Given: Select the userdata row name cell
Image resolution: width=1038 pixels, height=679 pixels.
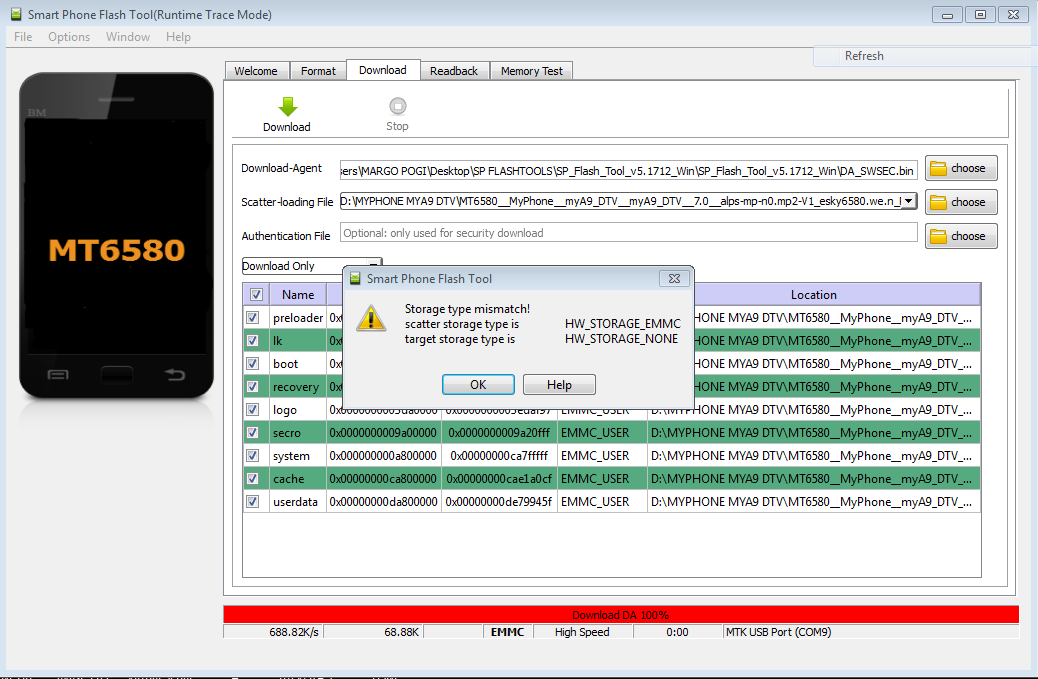Looking at the screenshot, I should (296, 502).
